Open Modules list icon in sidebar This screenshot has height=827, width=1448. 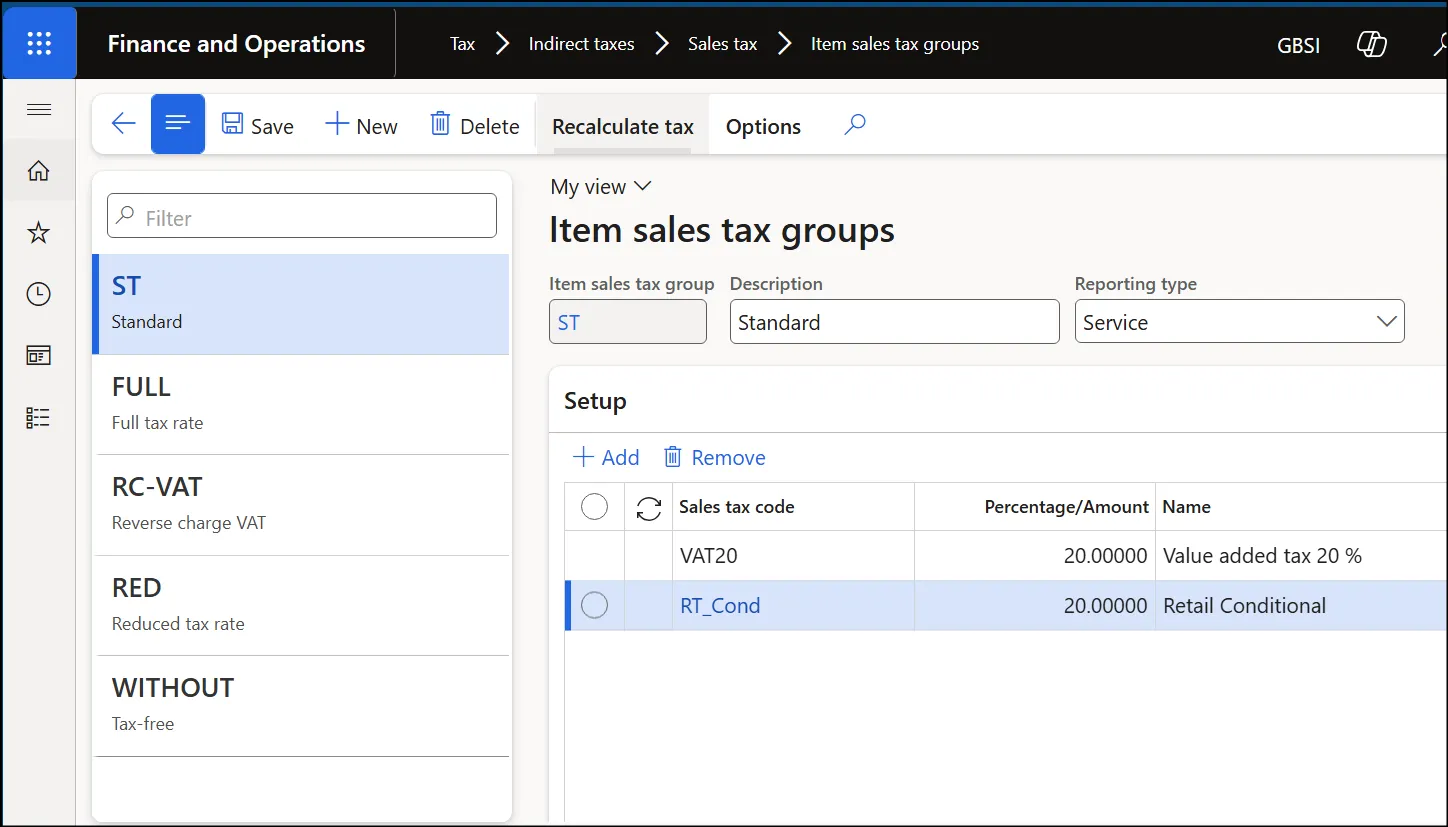point(38,418)
